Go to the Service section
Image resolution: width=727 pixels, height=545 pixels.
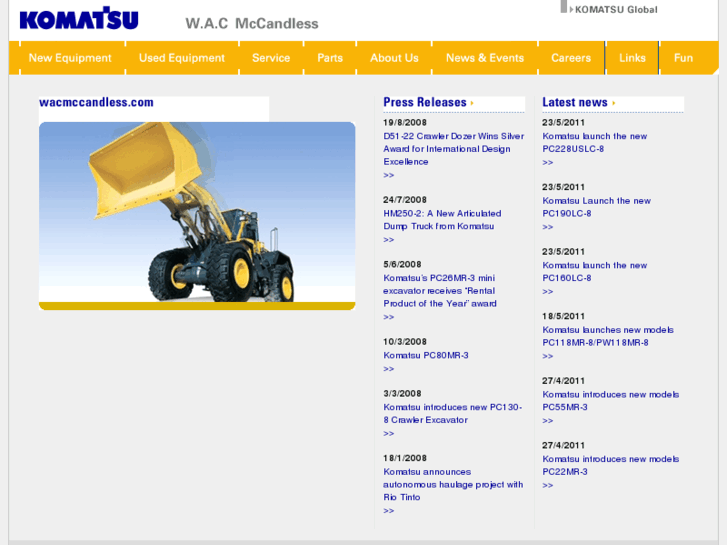point(271,58)
